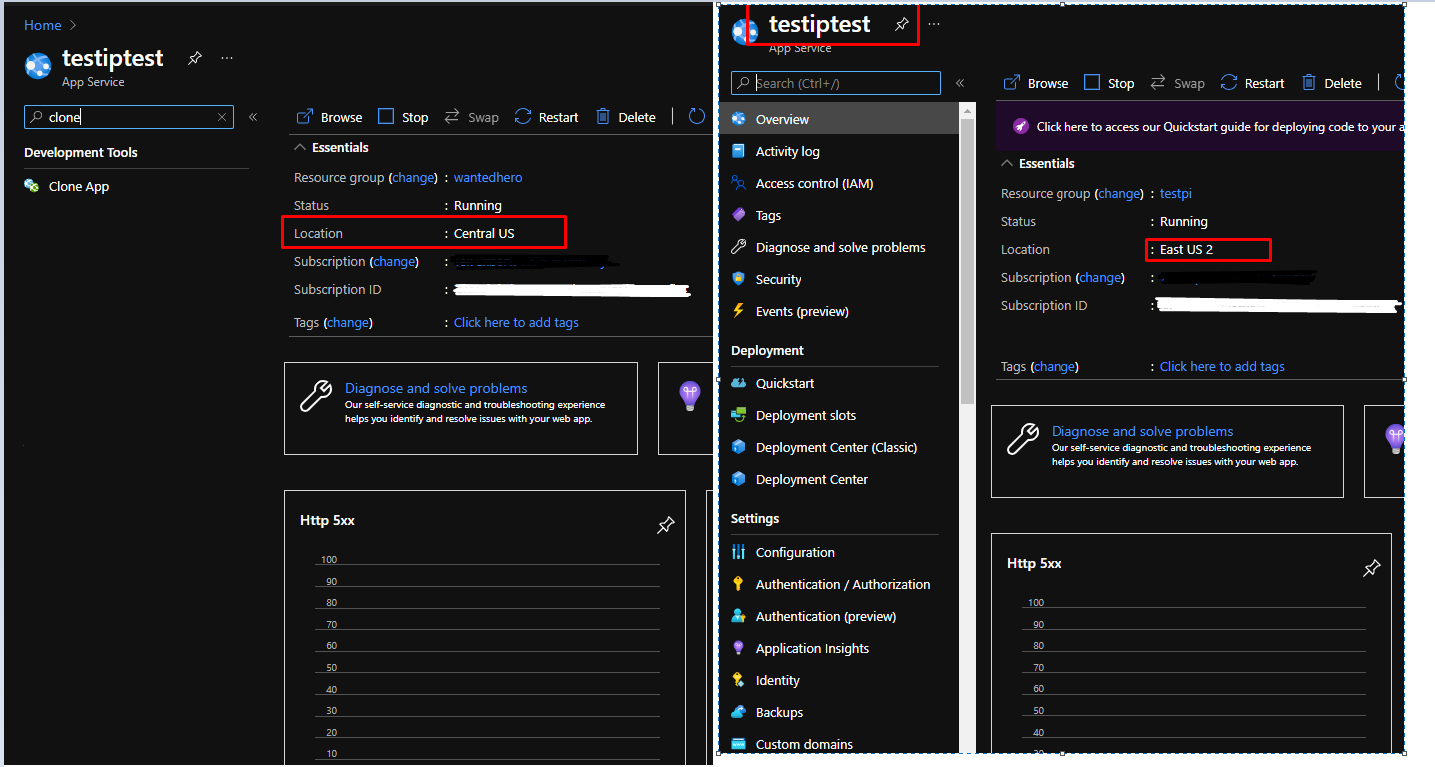The width and height of the screenshot is (1435, 767).
Task: Open more options ellipsis in left window
Action: coord(227,59)
